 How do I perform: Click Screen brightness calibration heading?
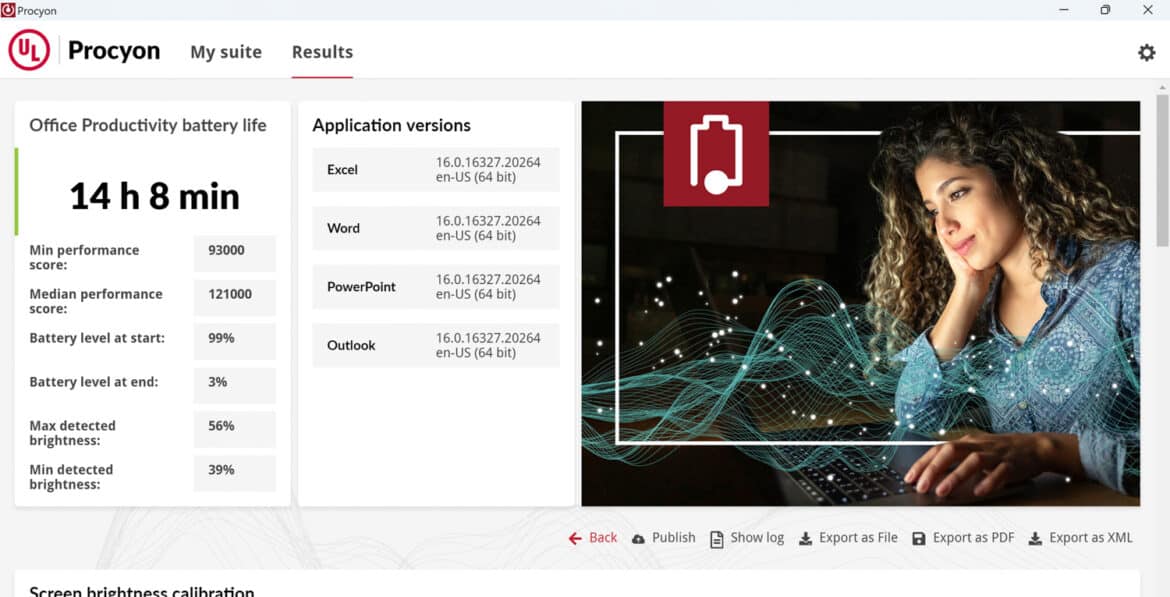coord(142,591)
